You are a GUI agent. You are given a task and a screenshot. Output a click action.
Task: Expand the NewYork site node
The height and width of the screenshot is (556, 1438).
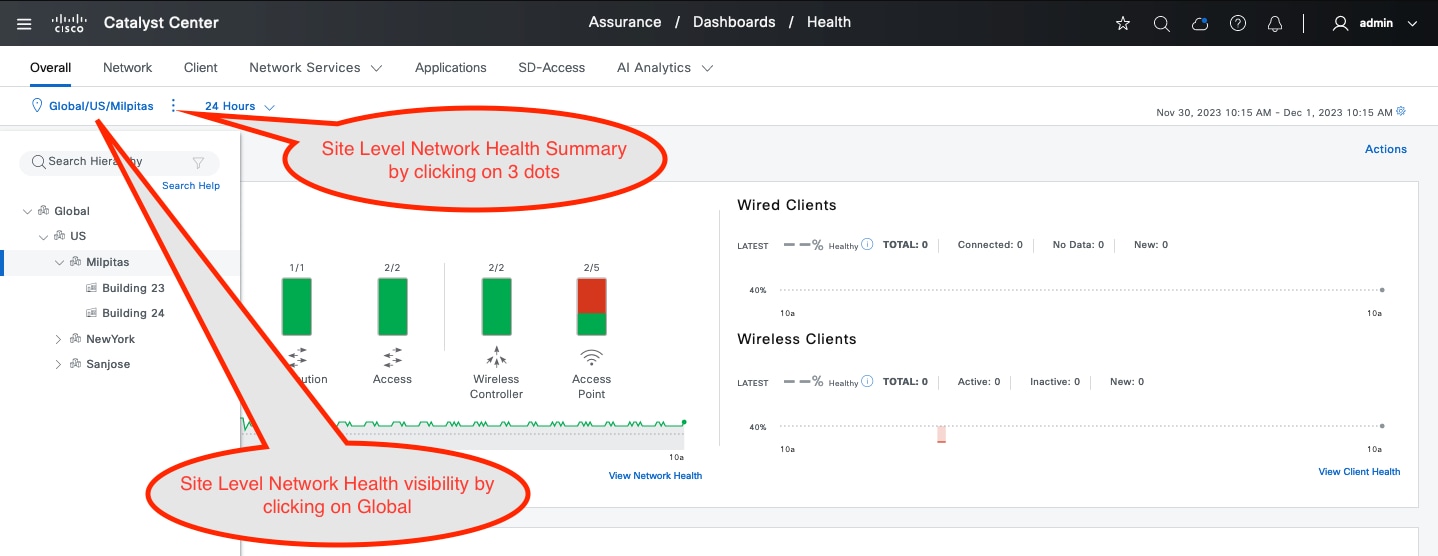tap(59, 339)
